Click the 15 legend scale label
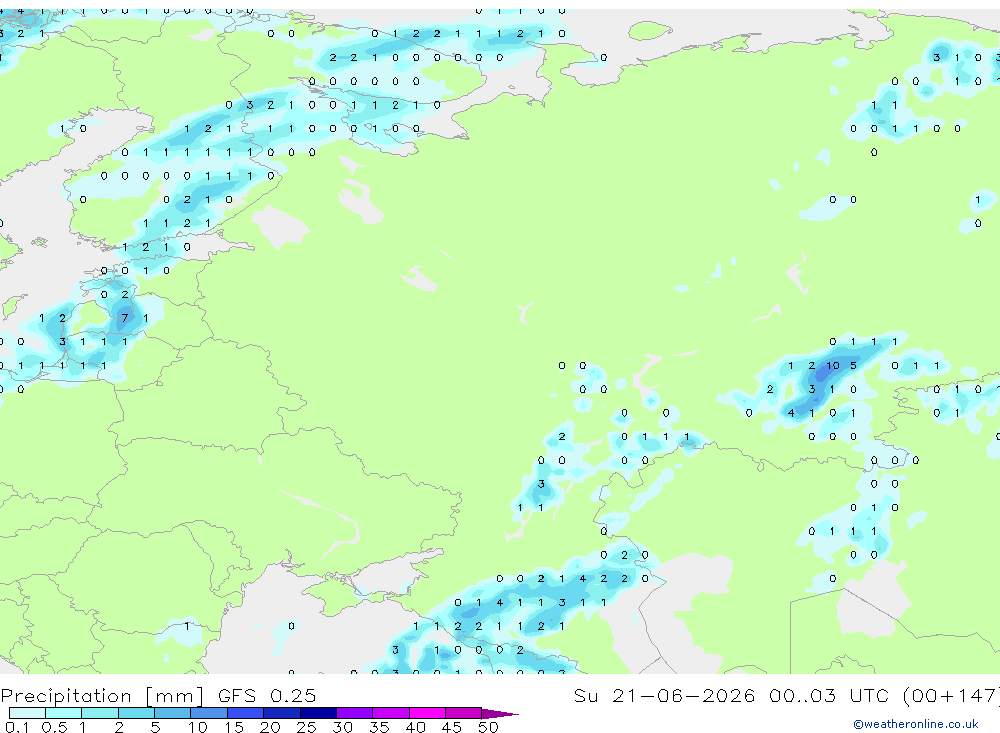 pyautogui.click(x=234, y=727)
